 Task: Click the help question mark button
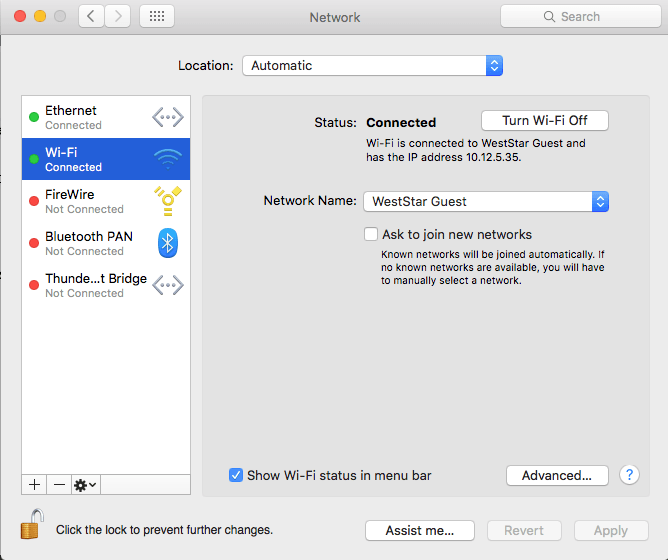[x=629, y=475]
